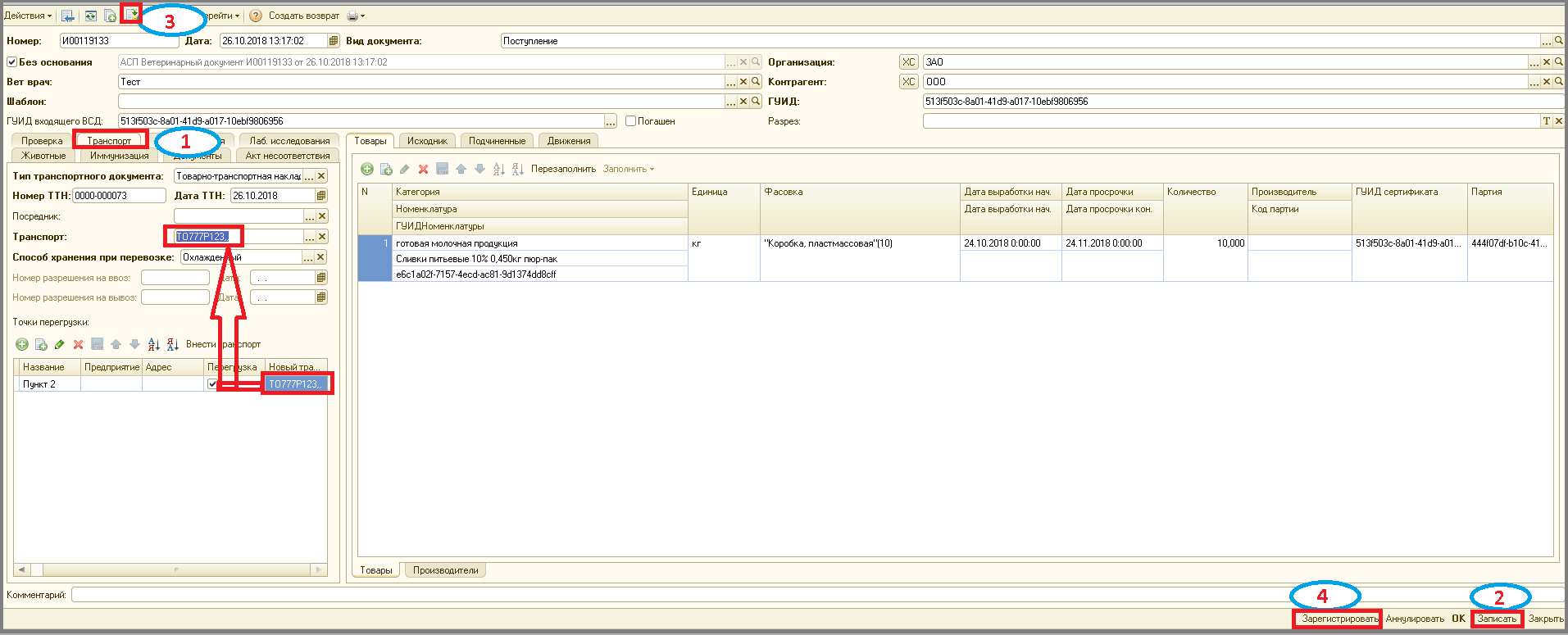Click Создать возврат in the toolbar
The image size is (1568, 635).
click(303, 16)
